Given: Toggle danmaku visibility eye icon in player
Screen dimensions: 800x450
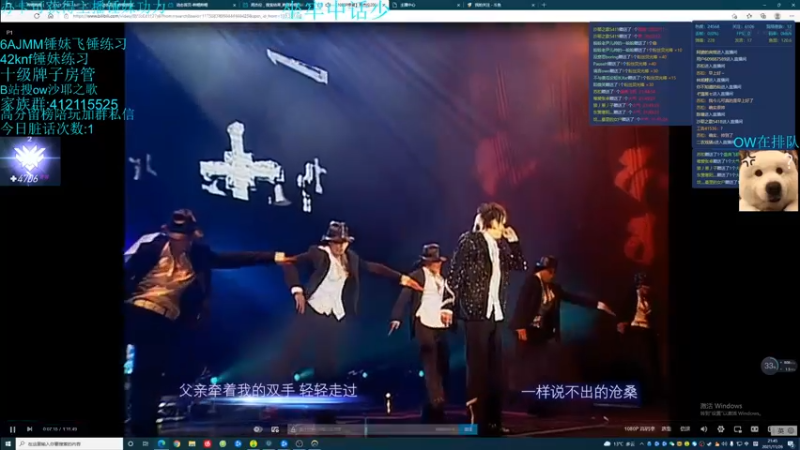Looking at the screenshot, I should tap(258, 430).
